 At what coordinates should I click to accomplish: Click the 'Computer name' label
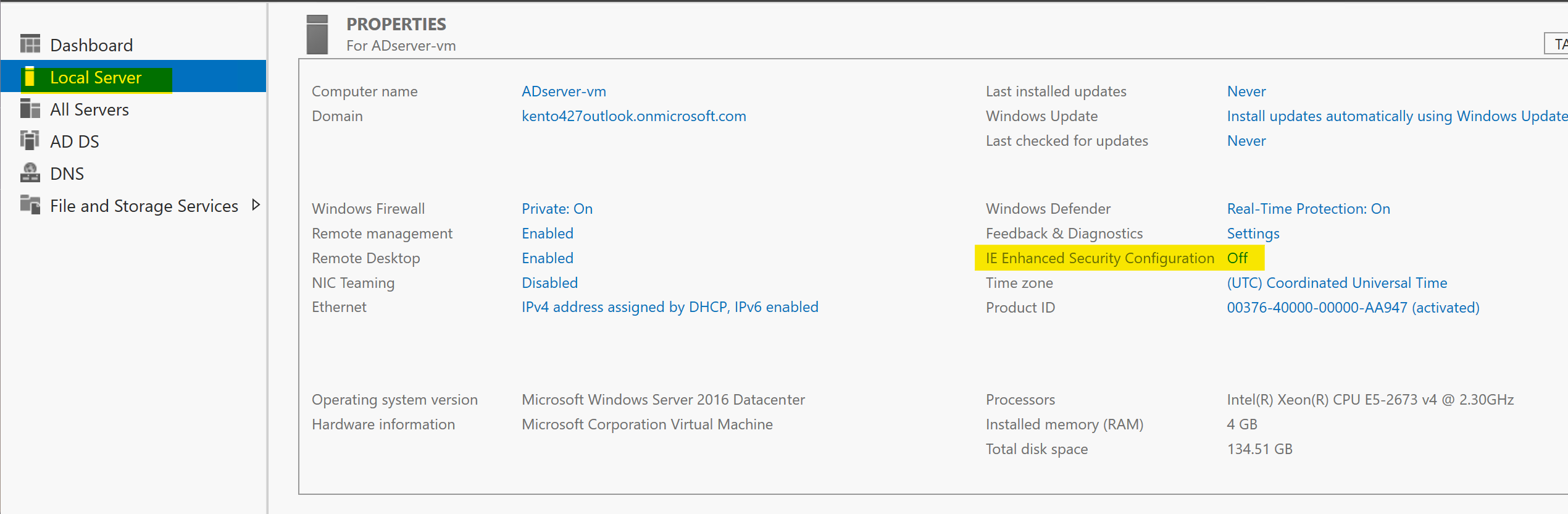tap(364, 91)
